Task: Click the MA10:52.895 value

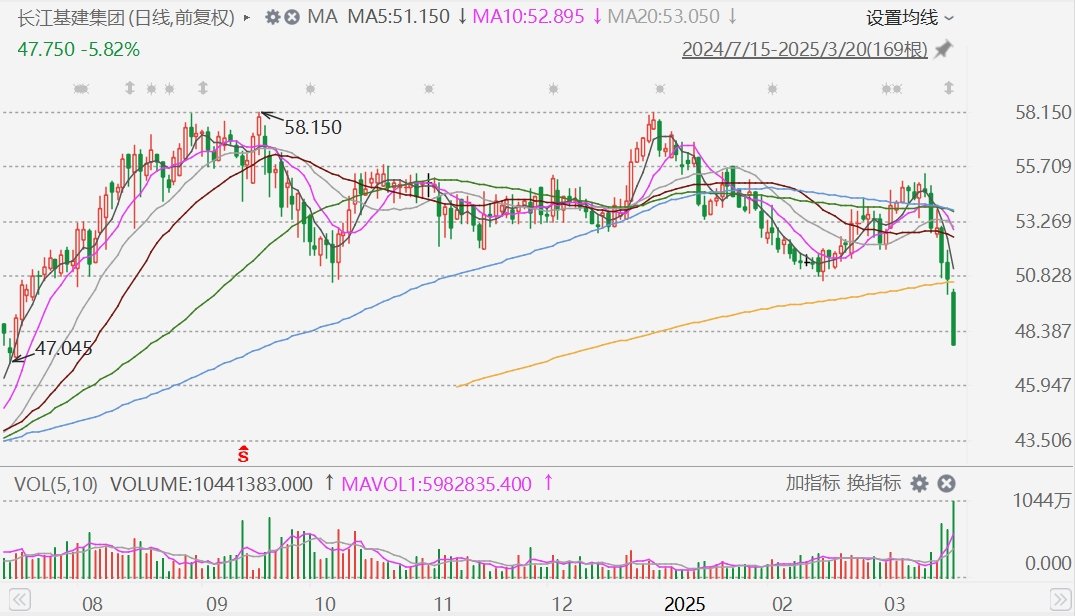Action: point(528,16)
